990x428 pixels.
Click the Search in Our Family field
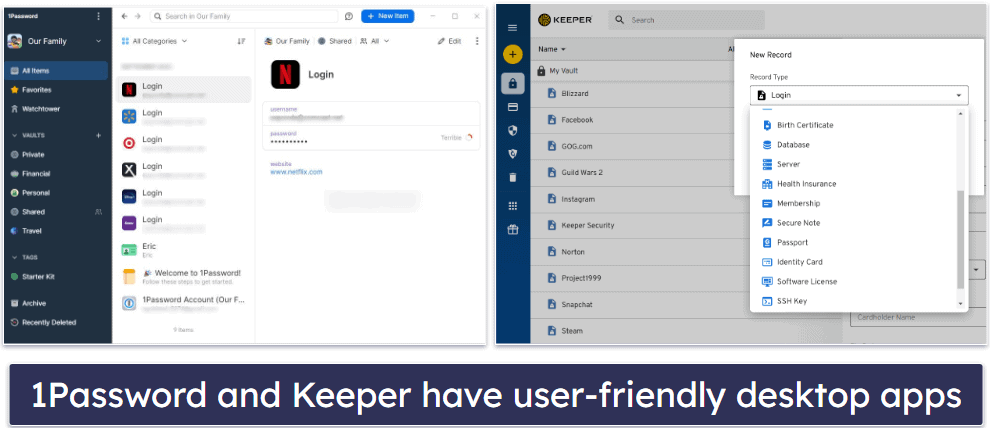(246, 16)
